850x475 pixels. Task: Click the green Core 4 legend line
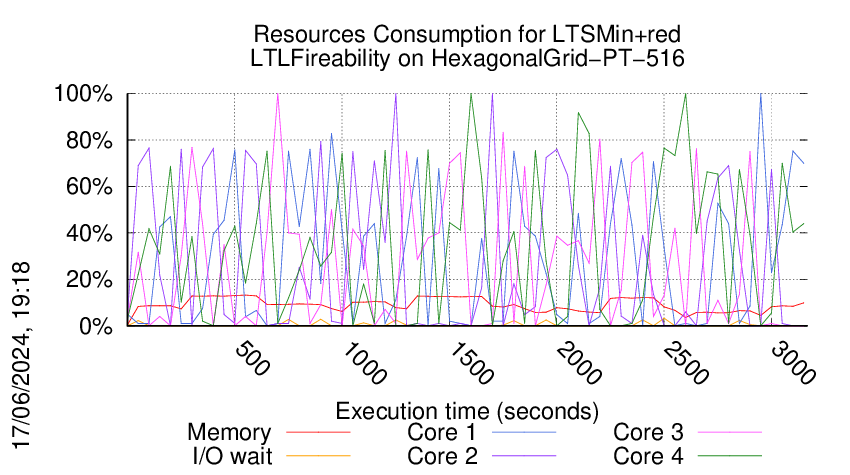coord(730,456)
